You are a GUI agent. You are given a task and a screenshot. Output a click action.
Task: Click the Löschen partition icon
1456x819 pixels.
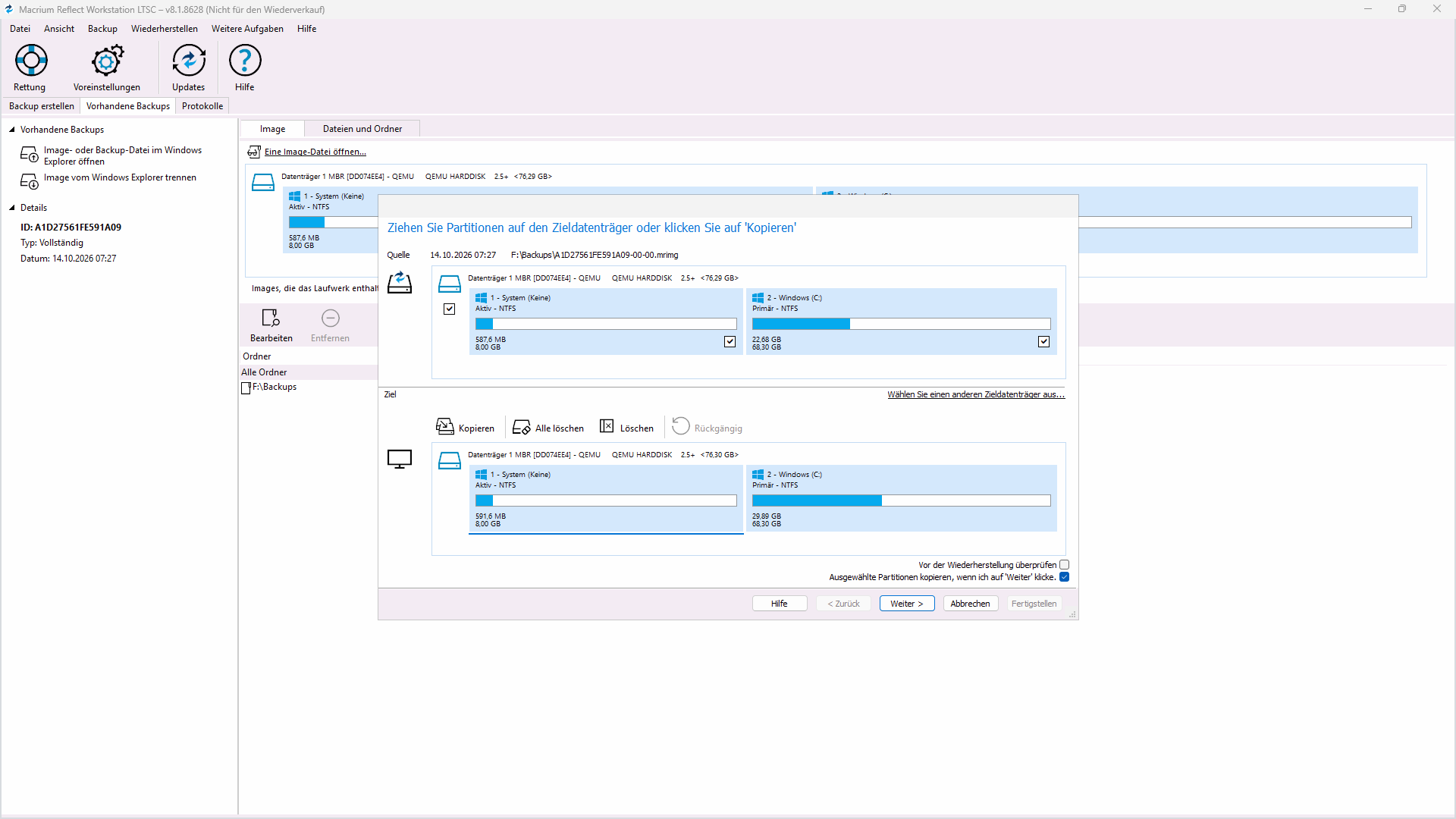[607, 426]
